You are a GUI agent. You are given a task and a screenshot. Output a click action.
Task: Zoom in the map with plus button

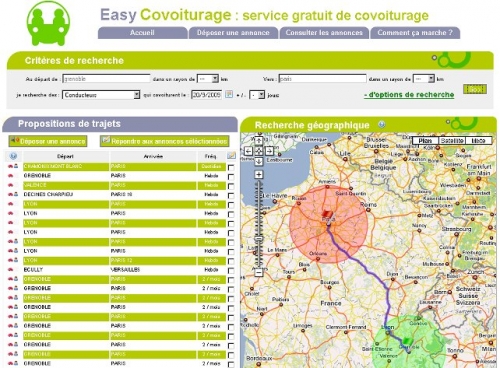click(x=259, y=174)
